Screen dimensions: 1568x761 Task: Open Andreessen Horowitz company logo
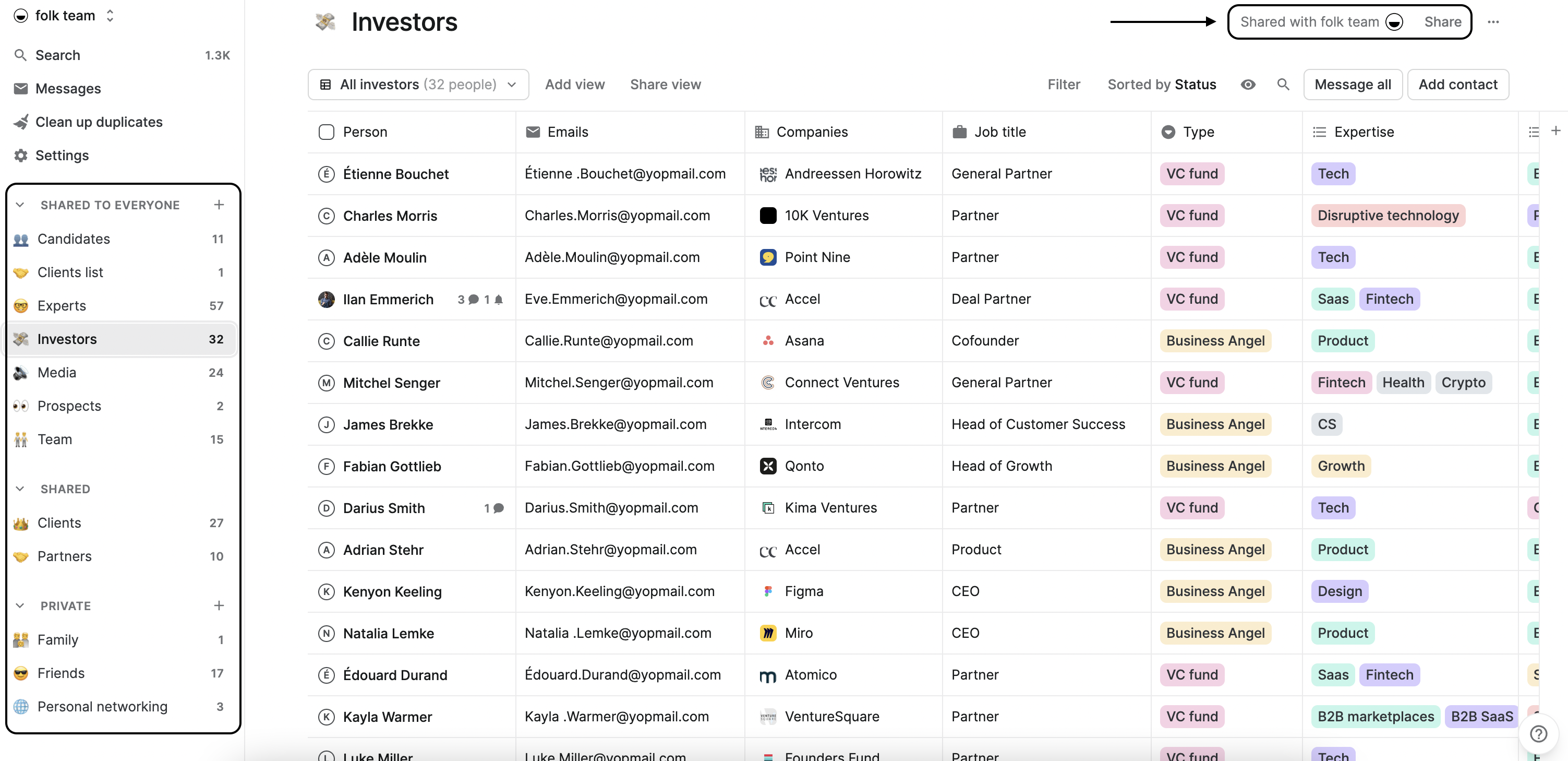tap(768, 174)
